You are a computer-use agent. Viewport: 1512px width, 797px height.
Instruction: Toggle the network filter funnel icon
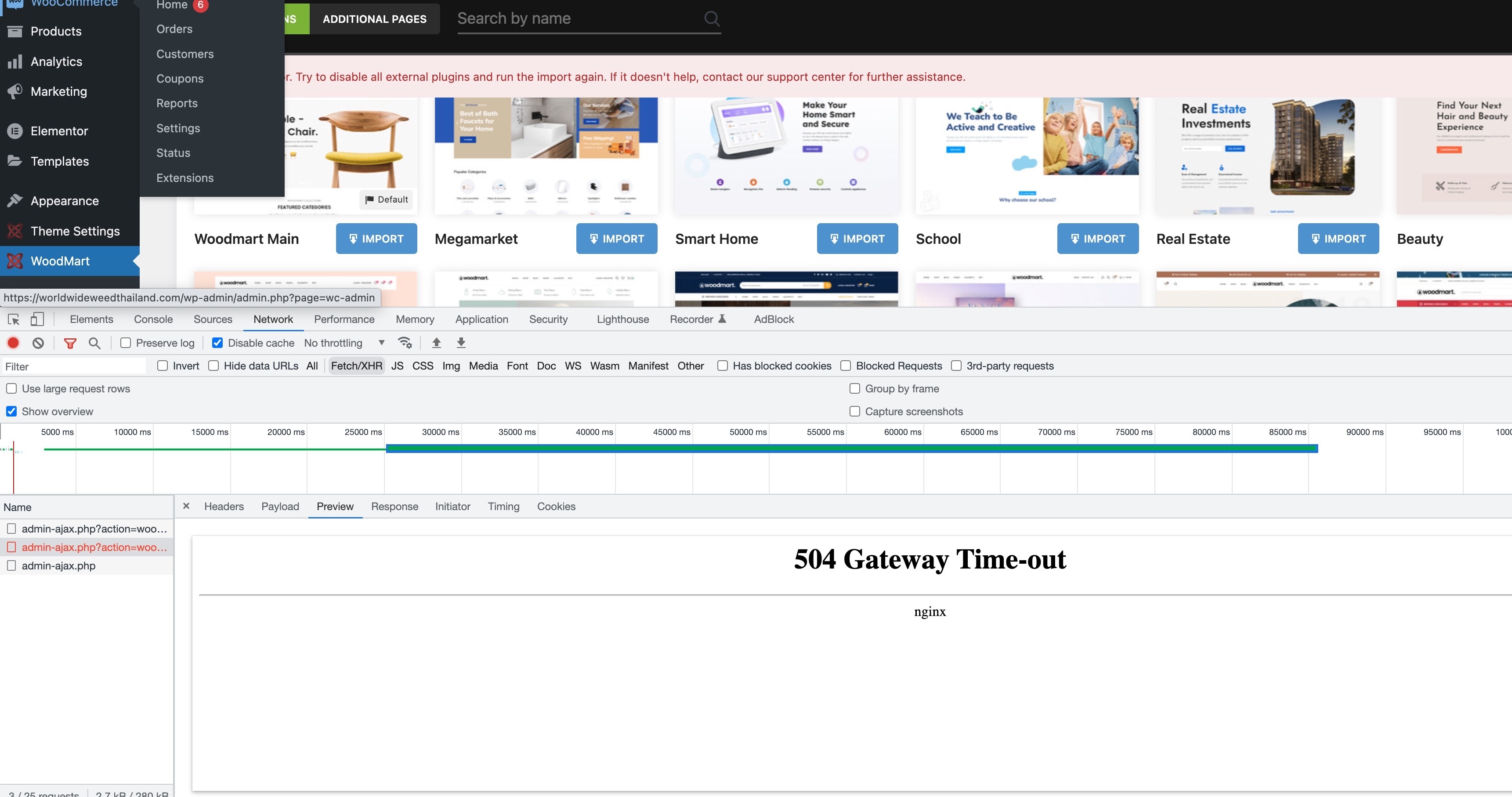(x=70, y=343)
